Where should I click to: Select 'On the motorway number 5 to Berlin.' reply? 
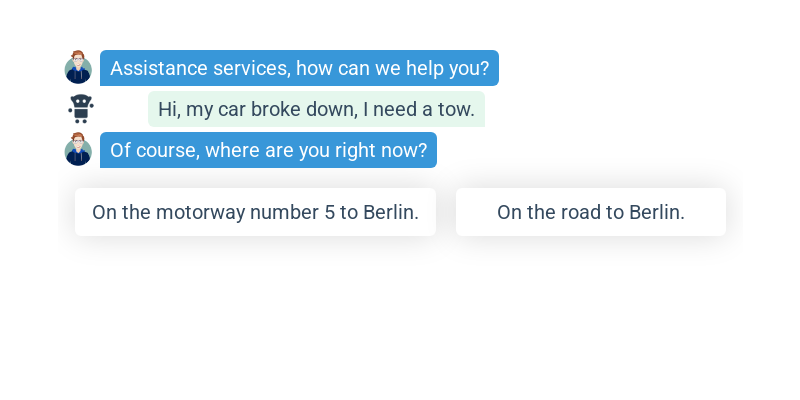tap(255, 212)
